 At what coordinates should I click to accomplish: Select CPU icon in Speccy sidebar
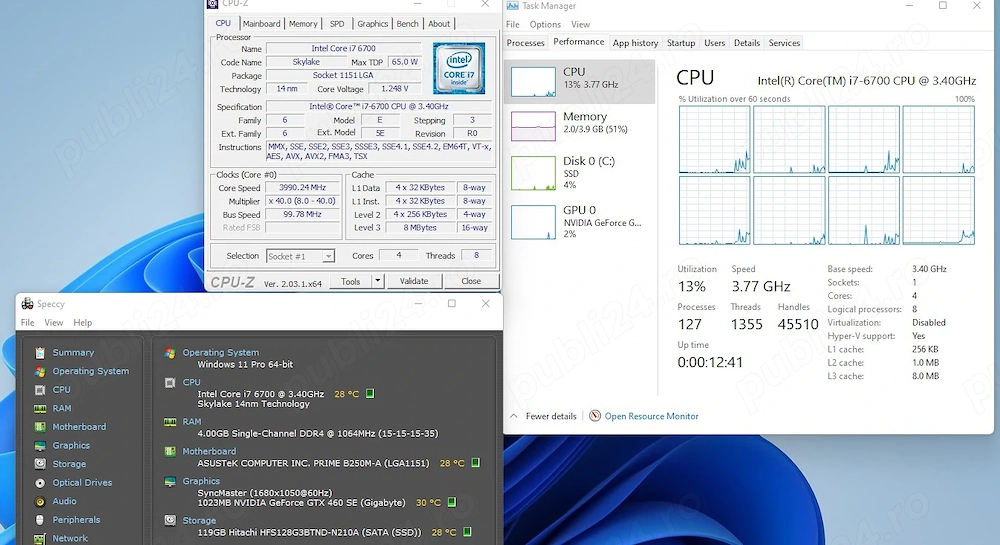(40, 389)
